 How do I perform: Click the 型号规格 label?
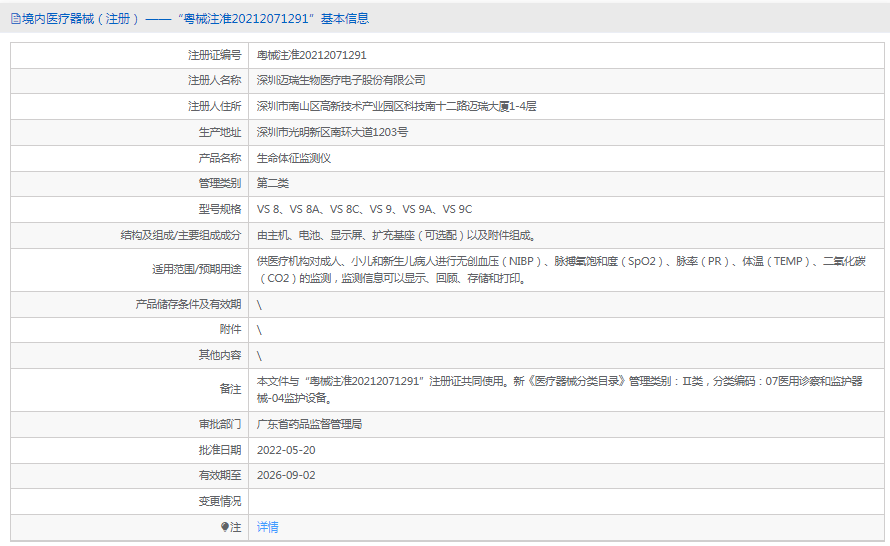(x=220, y=209)
